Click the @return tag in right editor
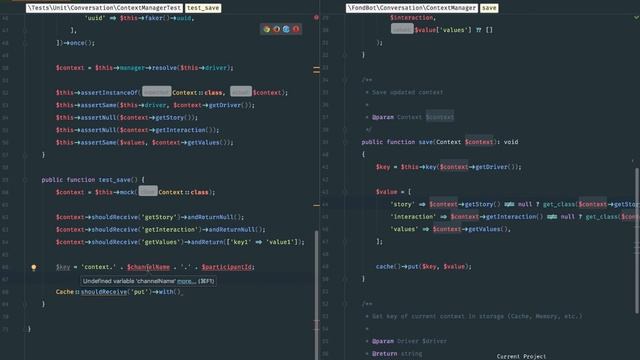The width and height of the screenshot is (640, 360). tap(384, 353)
